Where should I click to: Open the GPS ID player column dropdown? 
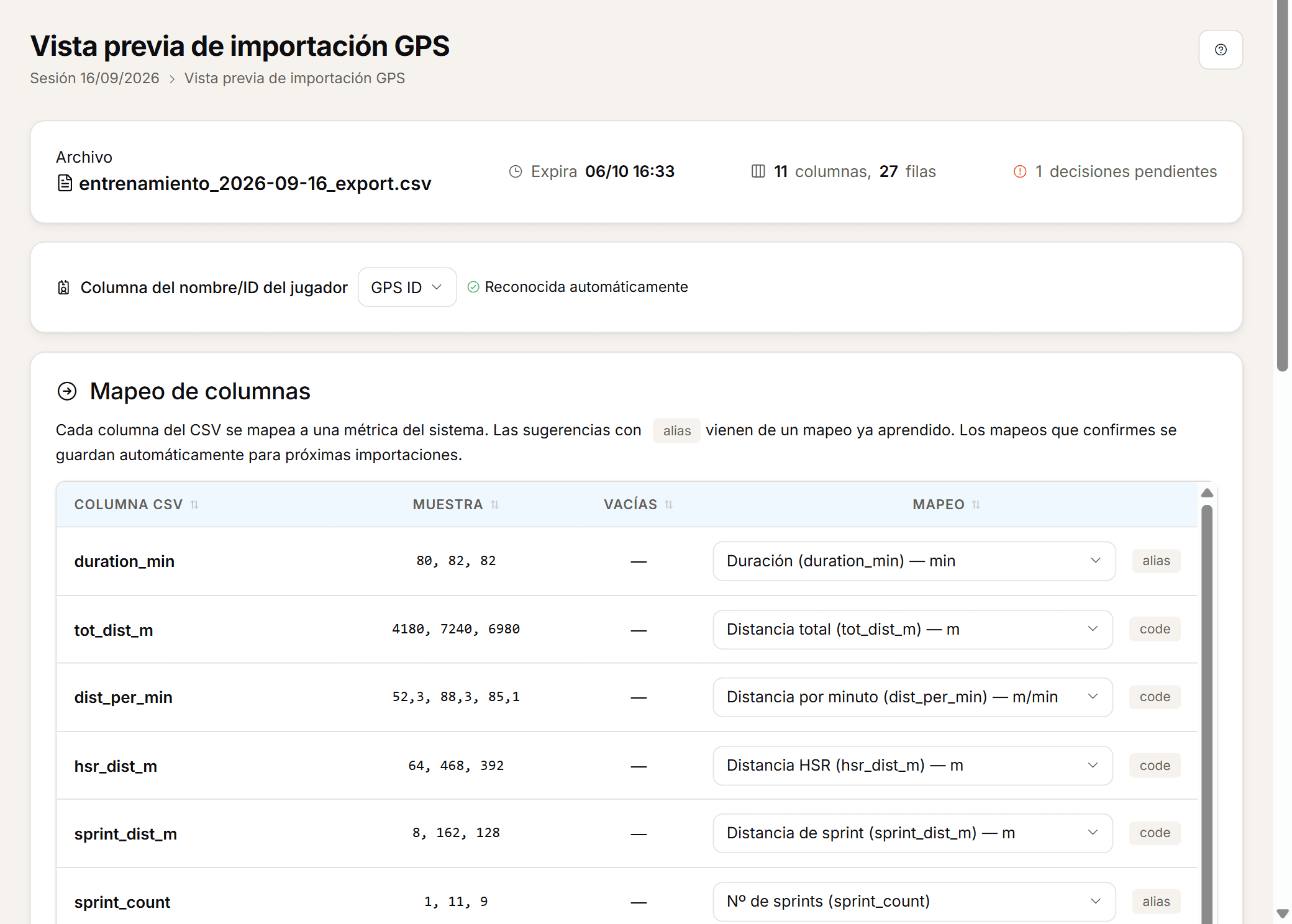(x=407, y=287)
